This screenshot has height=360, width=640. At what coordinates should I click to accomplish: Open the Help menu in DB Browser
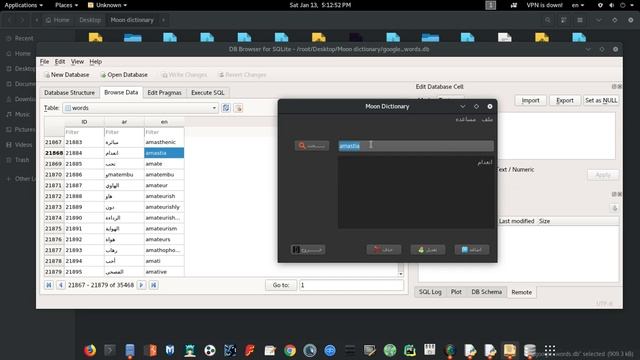[x=96, y=62]
